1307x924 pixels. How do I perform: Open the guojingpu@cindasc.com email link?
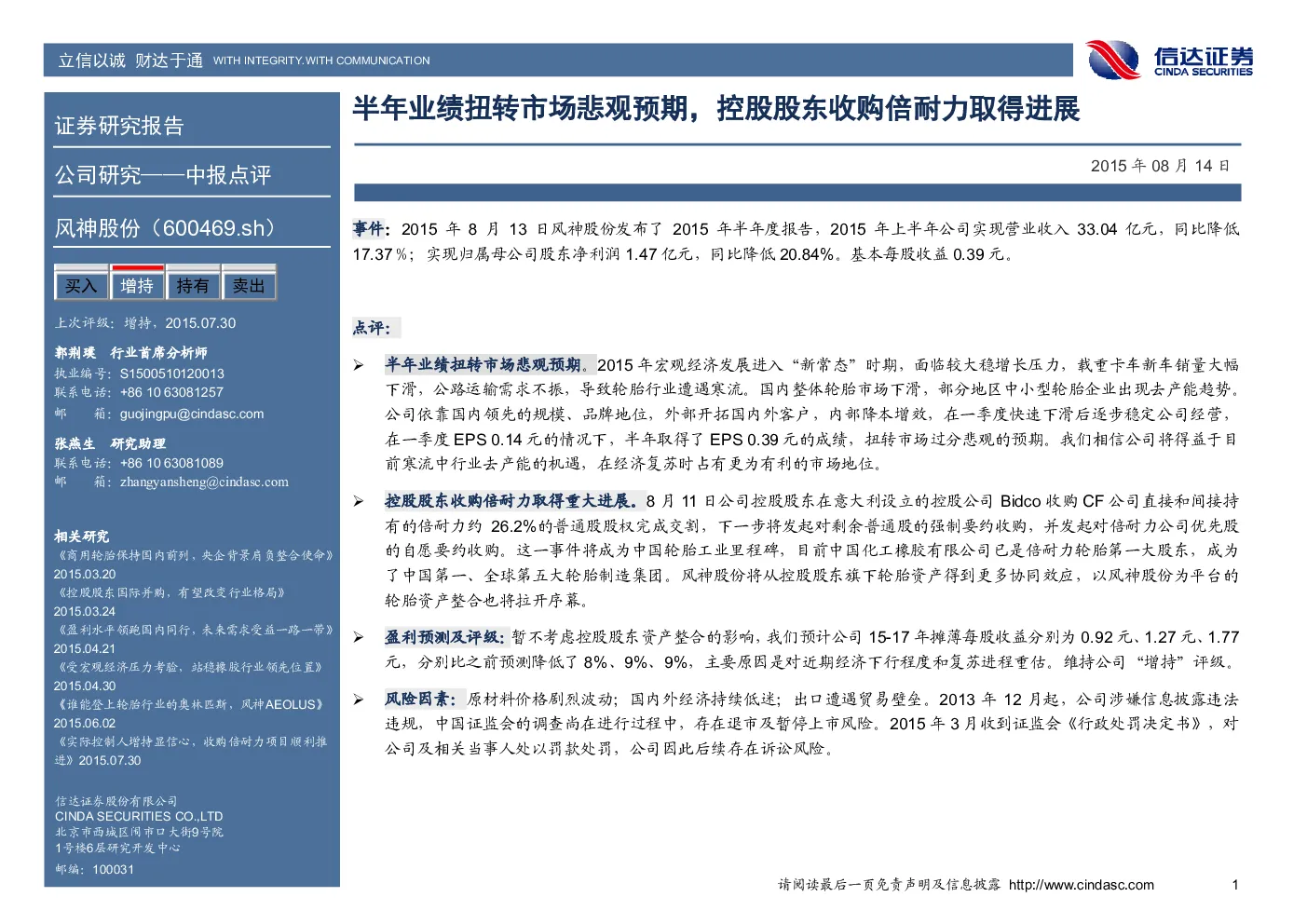click(x=192, y=414)
